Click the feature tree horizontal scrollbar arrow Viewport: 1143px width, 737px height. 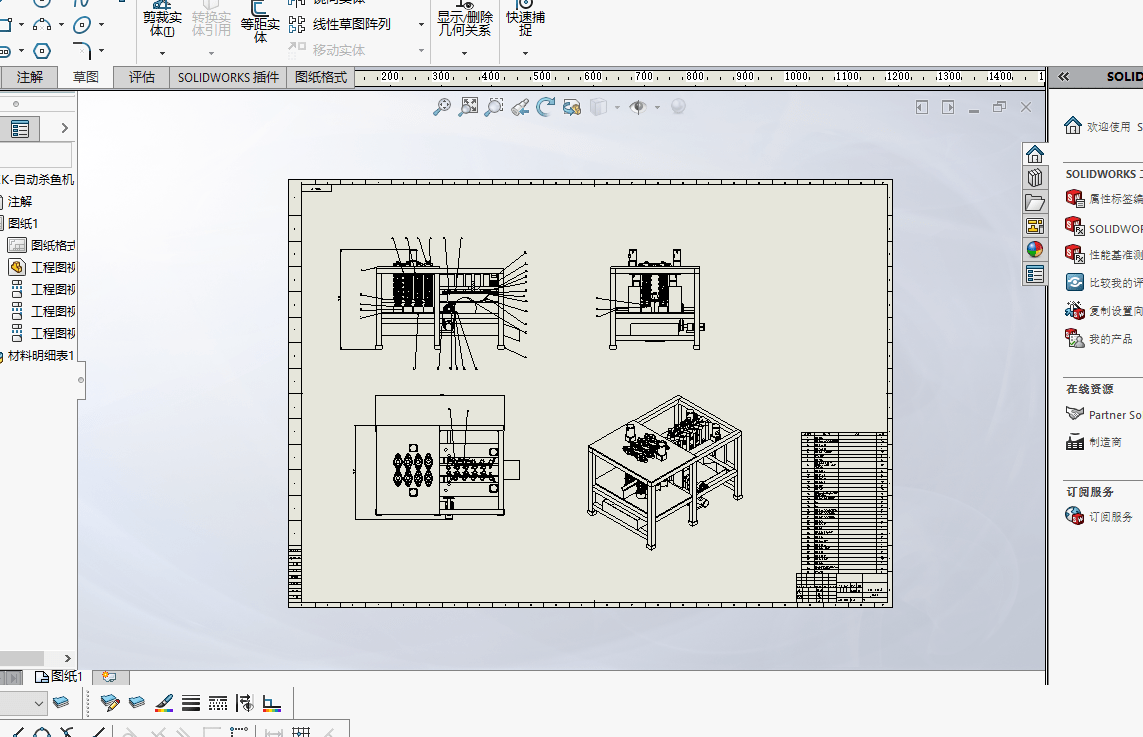tap(67, 658)
